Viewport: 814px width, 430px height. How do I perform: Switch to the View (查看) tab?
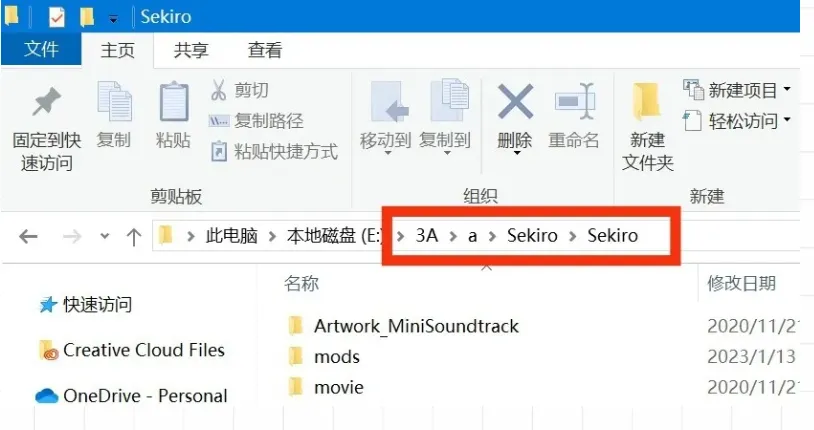[x=265, y=50]
